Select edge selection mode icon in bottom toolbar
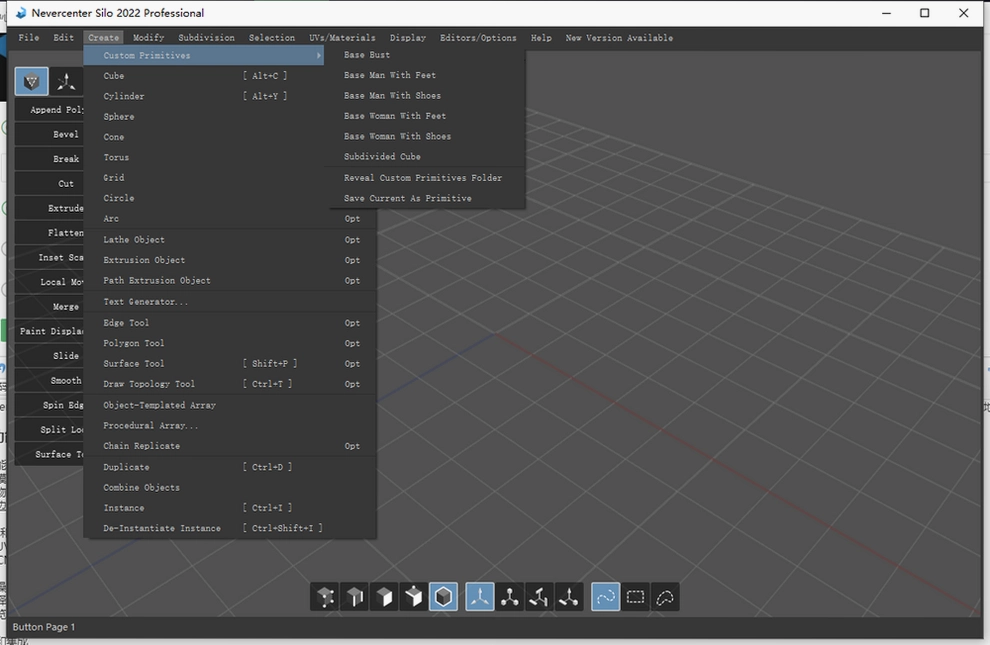990x645 pixels. 355,596
